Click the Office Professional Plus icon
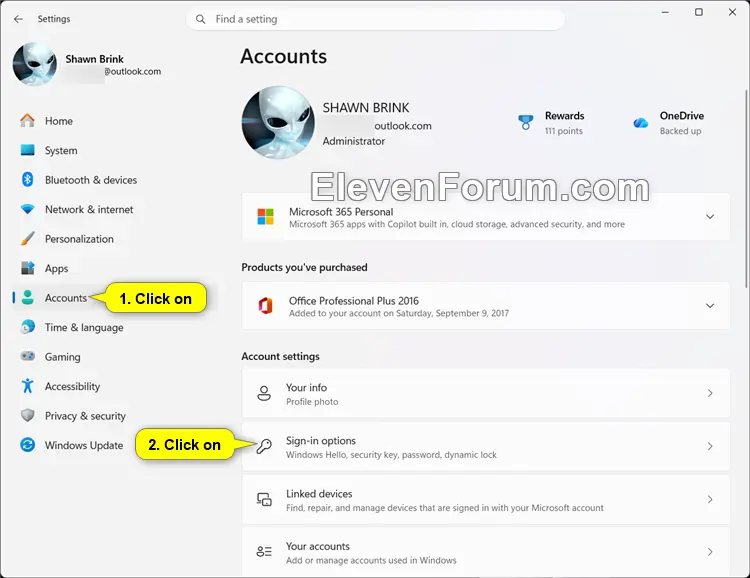750x578 pixels. pyautogui.click(x=265, y=306)
